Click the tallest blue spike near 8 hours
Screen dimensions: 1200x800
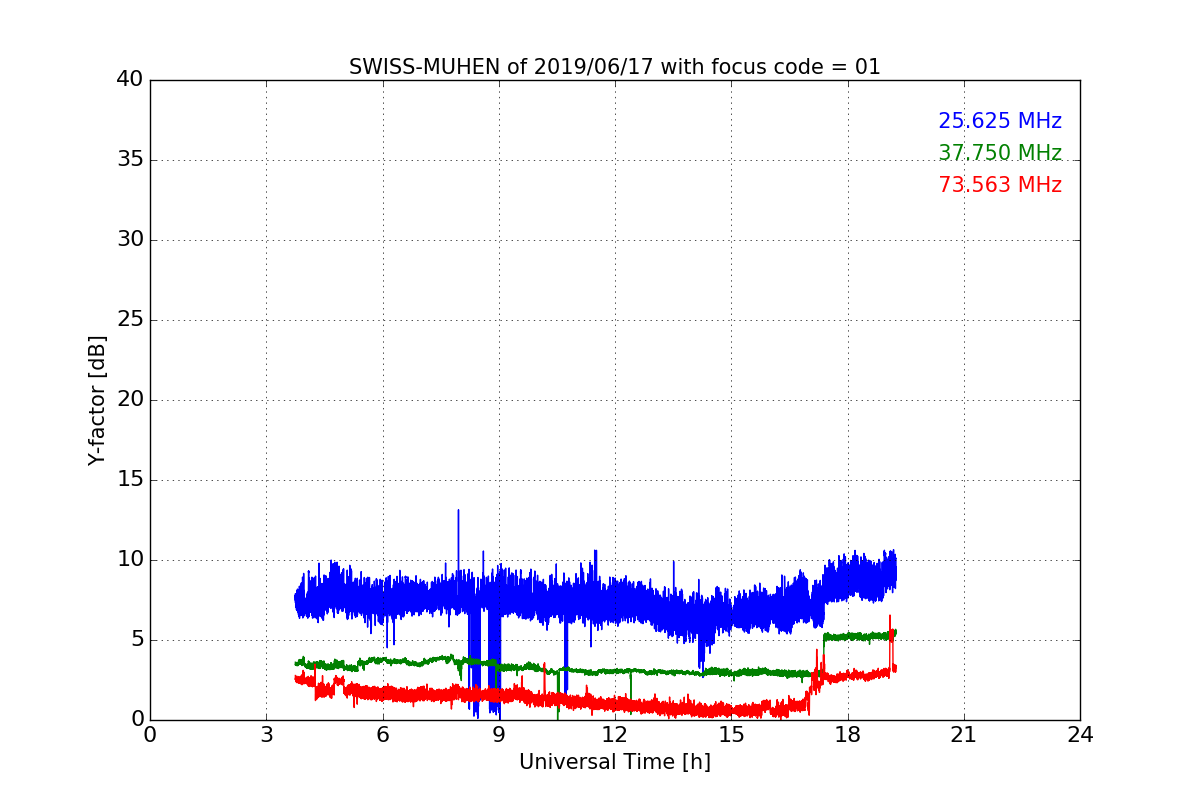(x=458, y=540)
